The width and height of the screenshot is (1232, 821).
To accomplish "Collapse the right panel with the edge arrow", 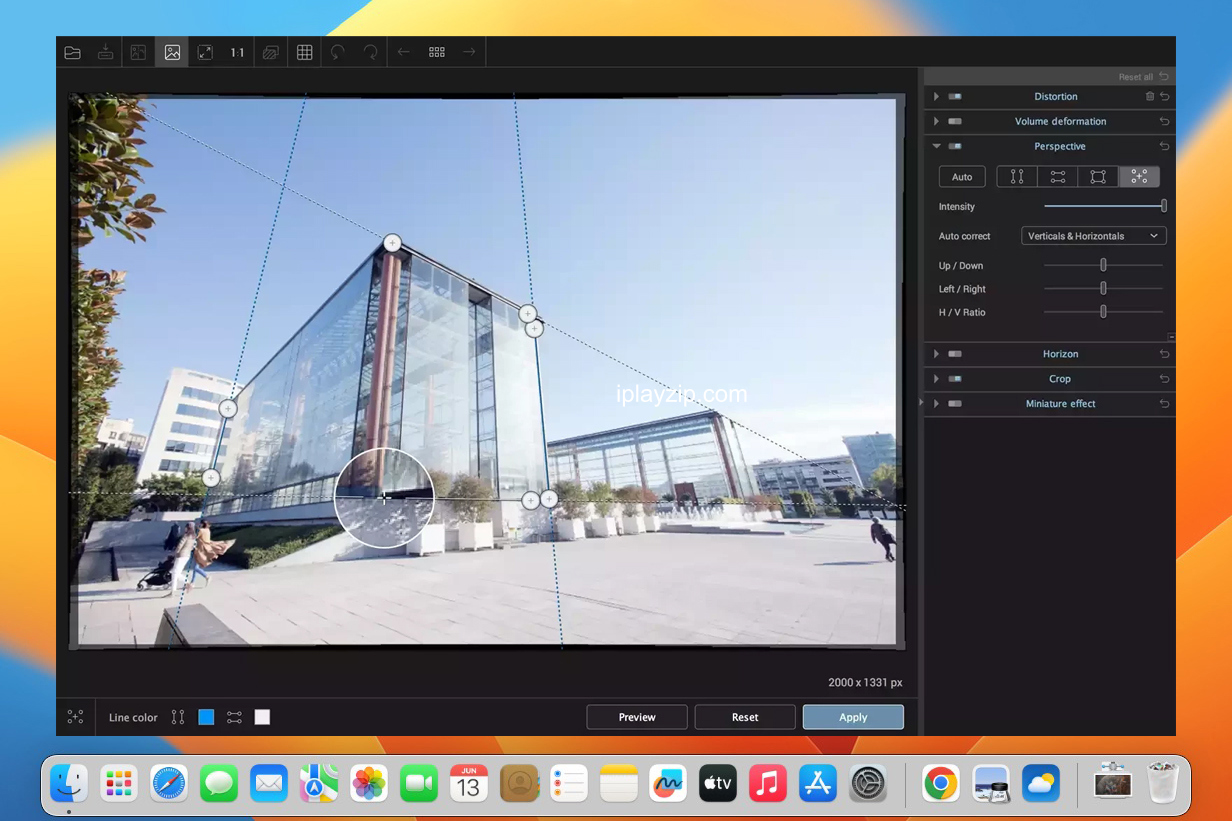I will (x=921, y=402).
